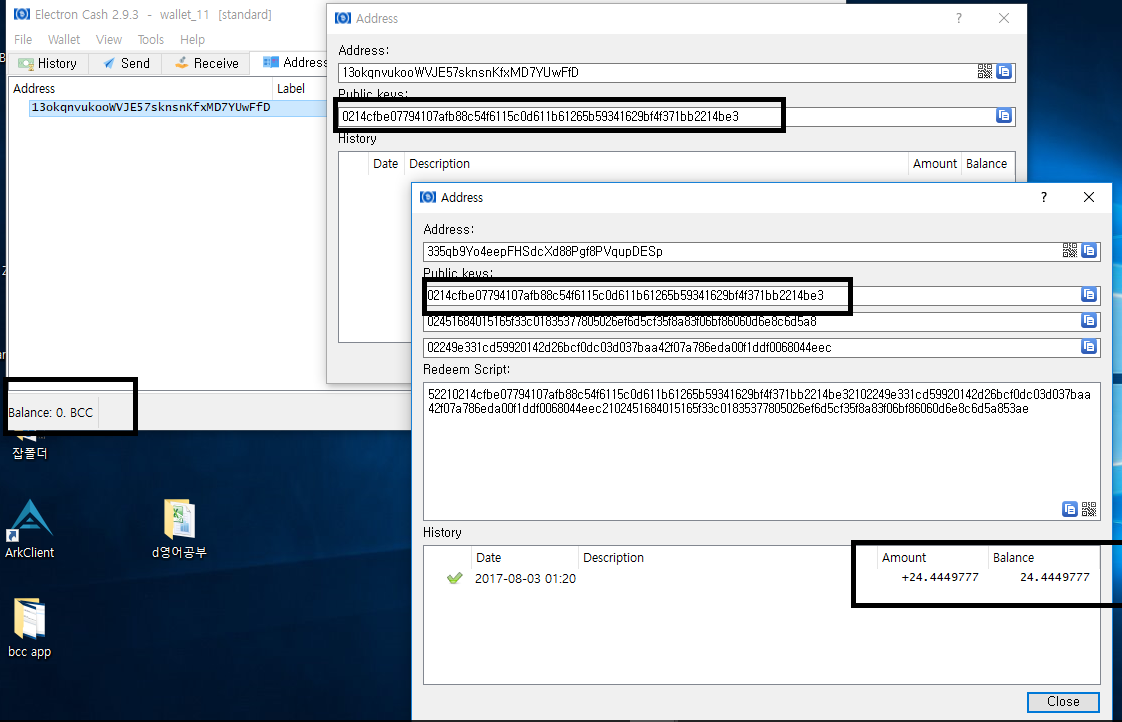
Task: Click inside the Redeem Script text box
Action: (761, 451)
